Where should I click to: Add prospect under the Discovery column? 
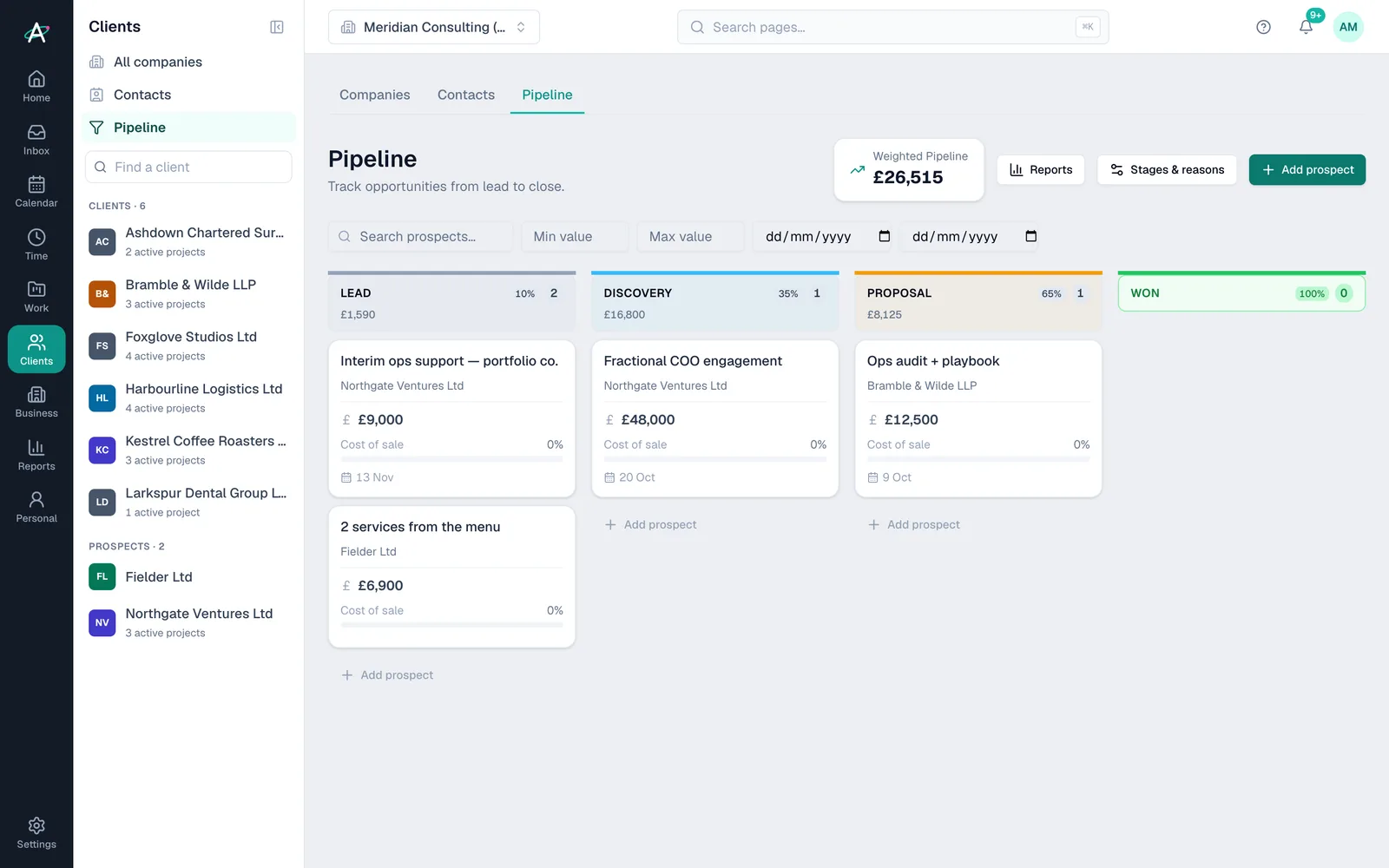(x=650, y=524)
